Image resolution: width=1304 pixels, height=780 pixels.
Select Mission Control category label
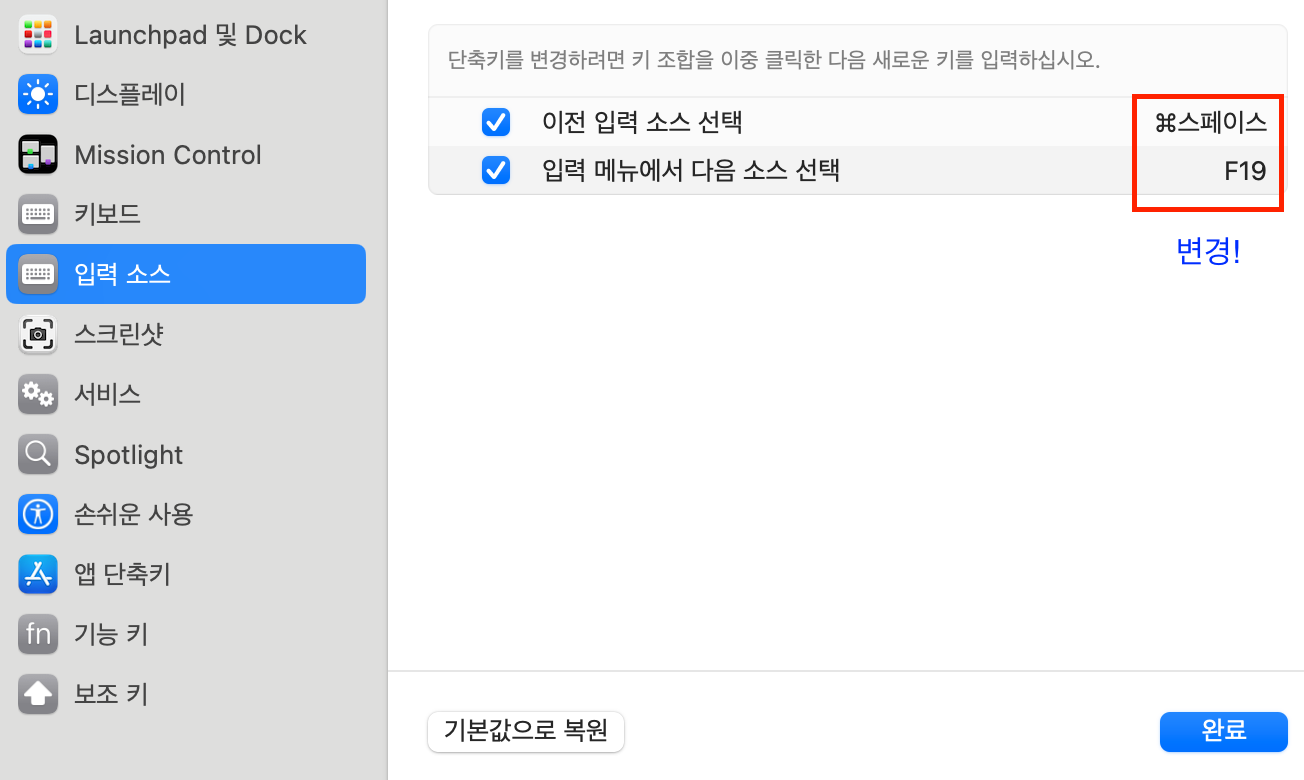pyautogui.click(x=168, y=155)
